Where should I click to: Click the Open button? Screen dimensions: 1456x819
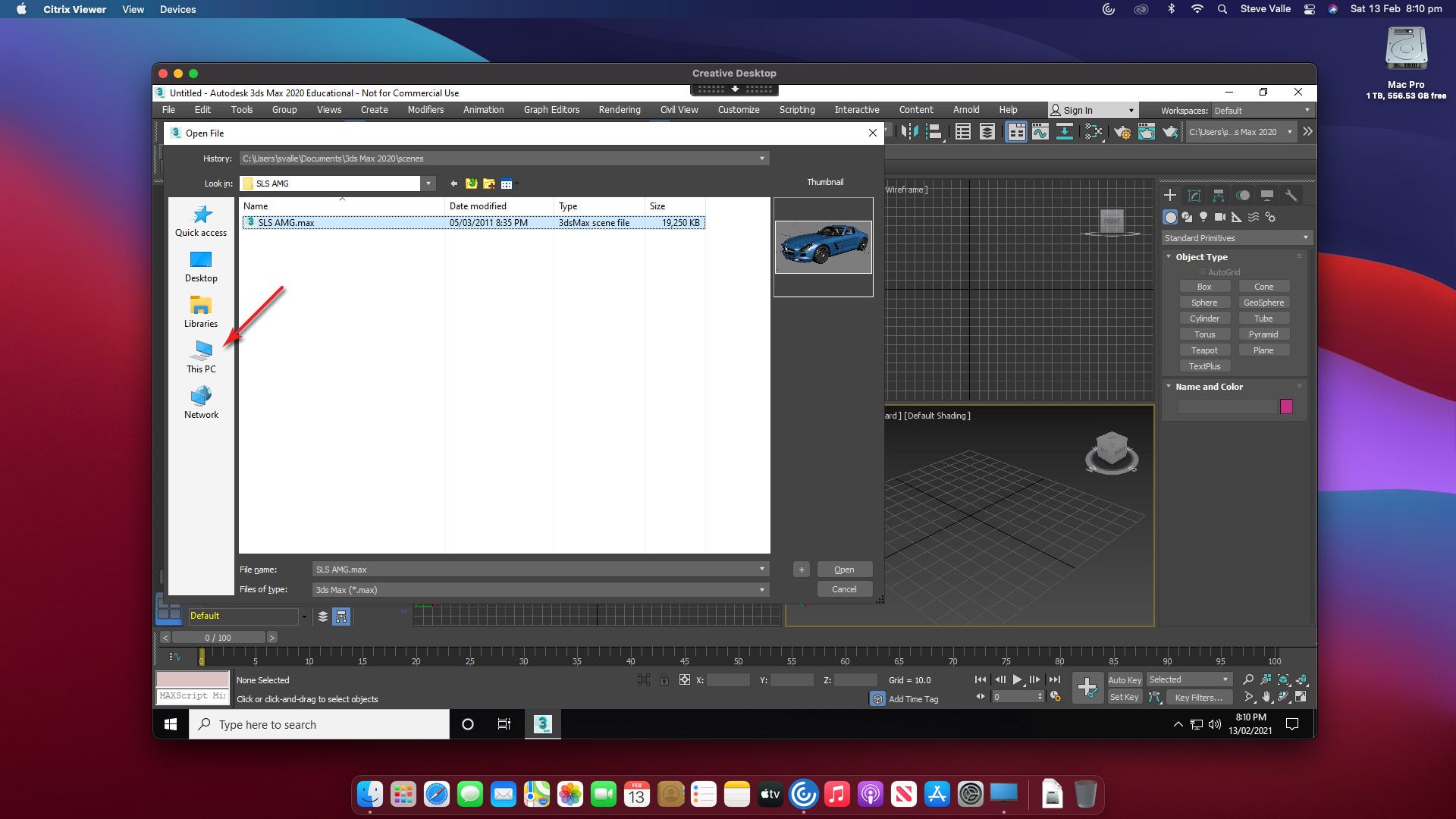pyautogui.click(x=844, y=570)
